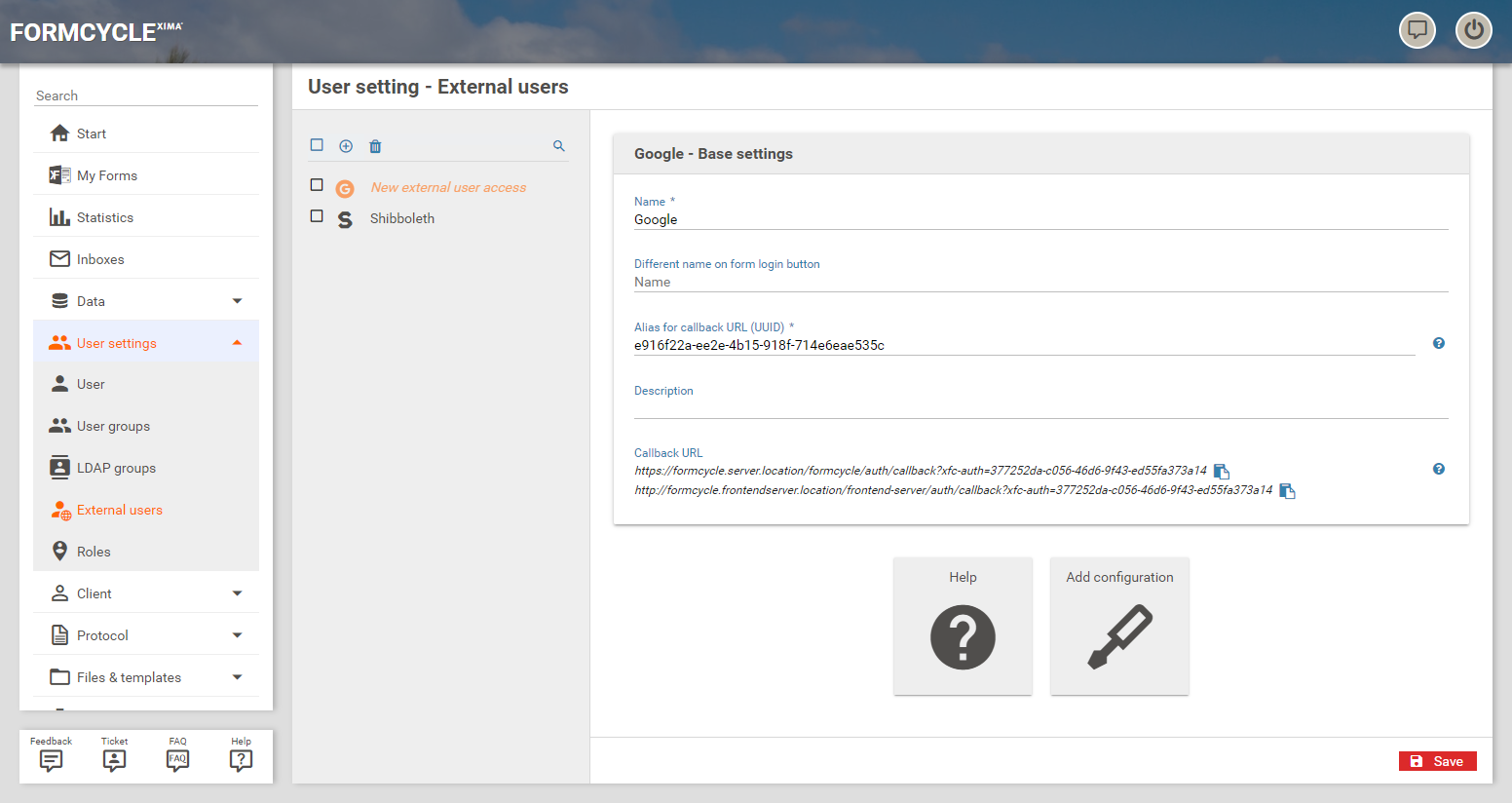Click the Different name on login button field
Image resolution: width=1512 pixels, height=803 pixels.
(x=1040, y=282)
